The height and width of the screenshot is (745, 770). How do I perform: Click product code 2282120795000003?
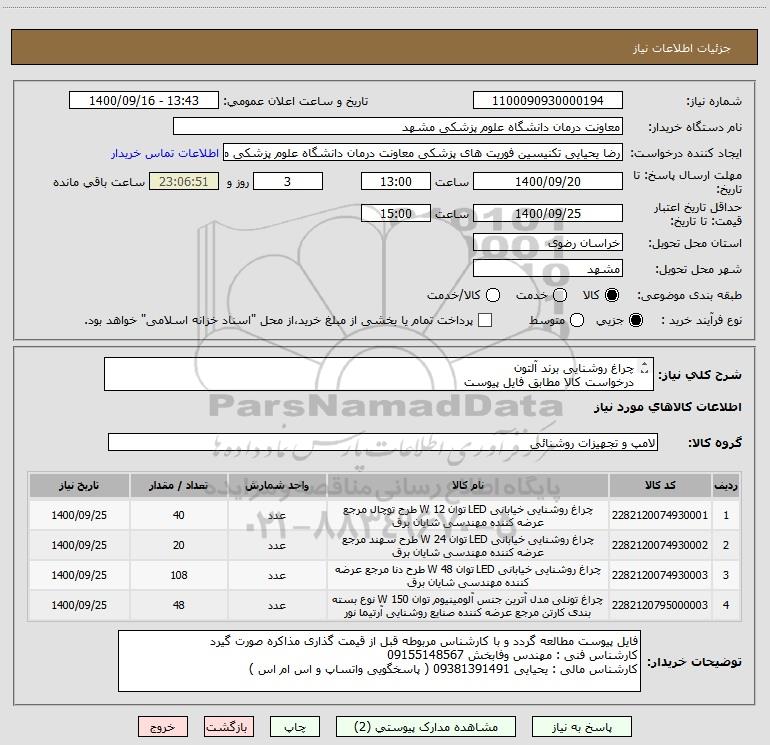pos(660,605)
